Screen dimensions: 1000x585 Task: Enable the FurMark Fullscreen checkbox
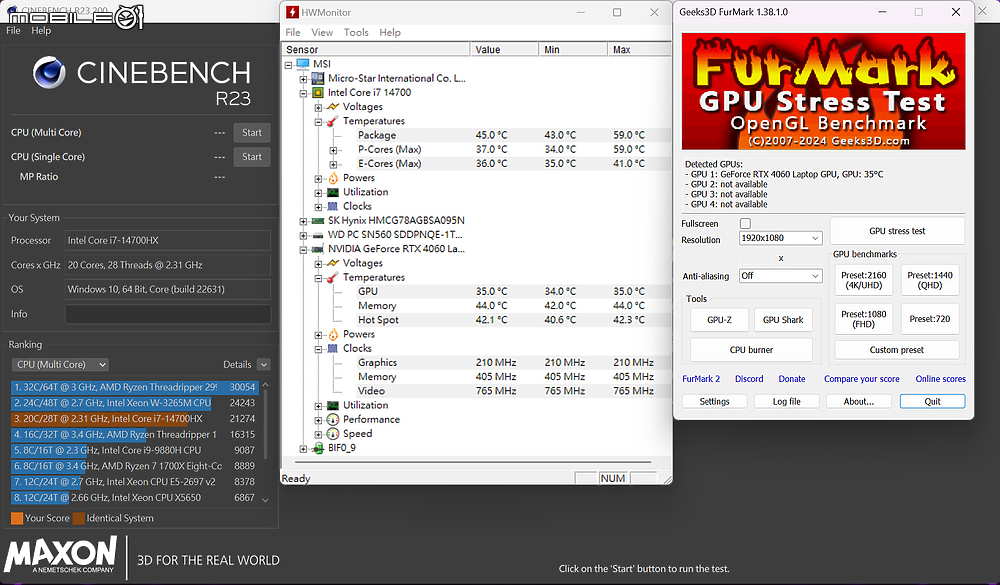(x=745, y=223)
